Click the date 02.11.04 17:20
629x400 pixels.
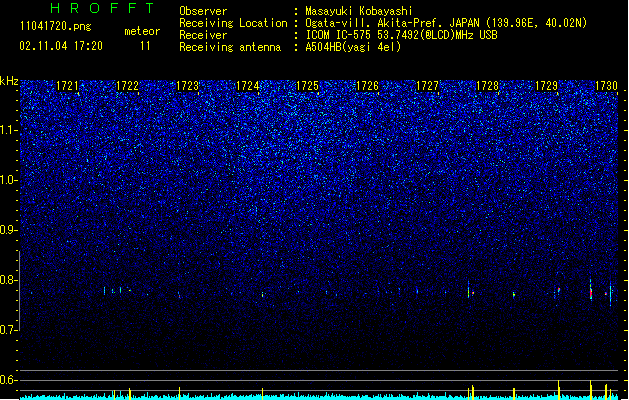click(x=61, y=46)
